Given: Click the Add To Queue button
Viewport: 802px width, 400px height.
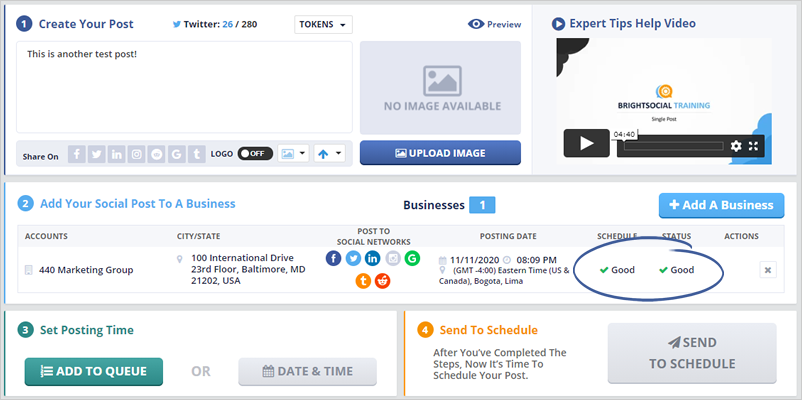Looking at the screenshot, I should coord(92,371).
